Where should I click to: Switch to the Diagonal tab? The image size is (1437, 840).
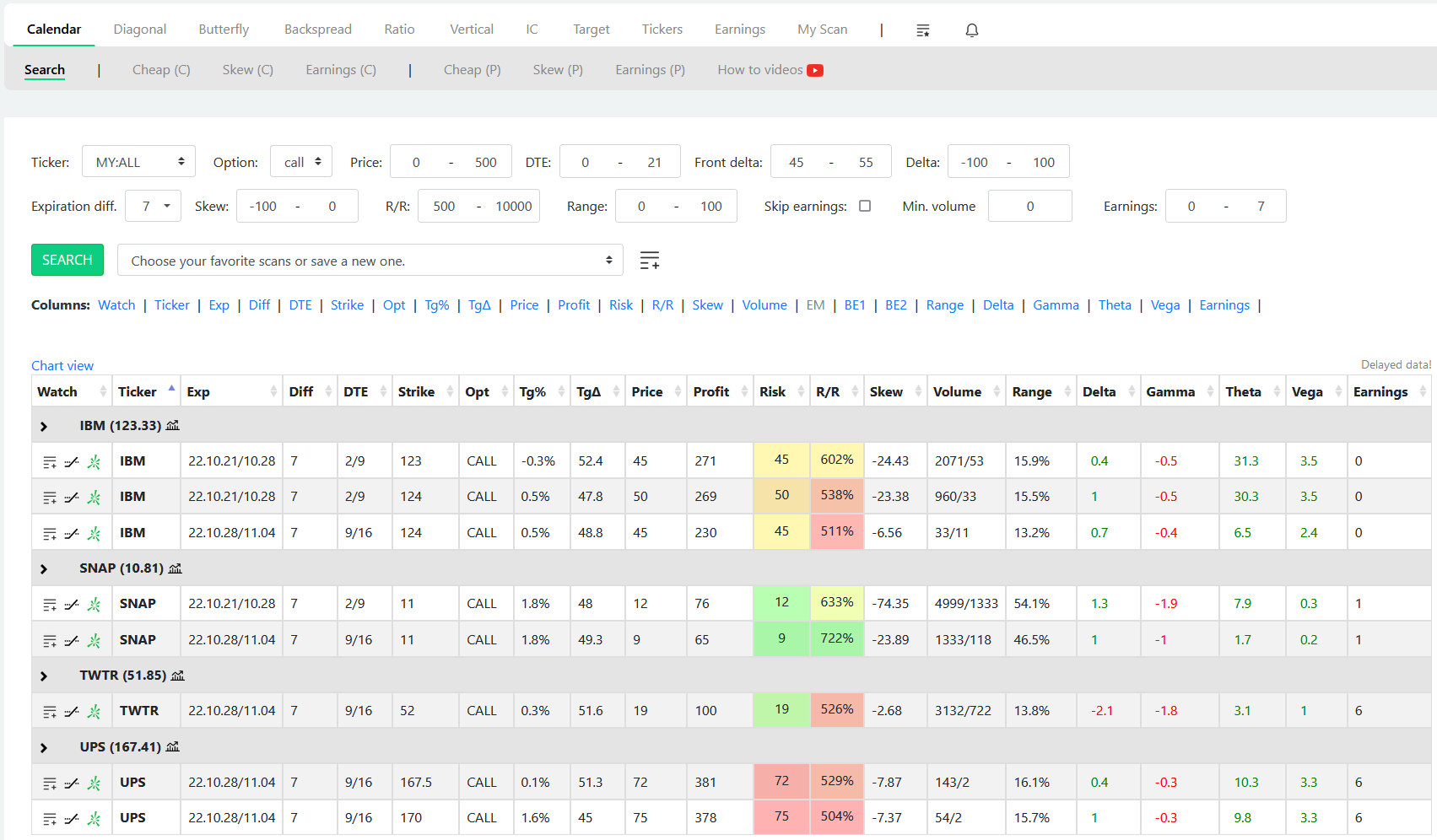pyautogui.click(x=140, y=30)
